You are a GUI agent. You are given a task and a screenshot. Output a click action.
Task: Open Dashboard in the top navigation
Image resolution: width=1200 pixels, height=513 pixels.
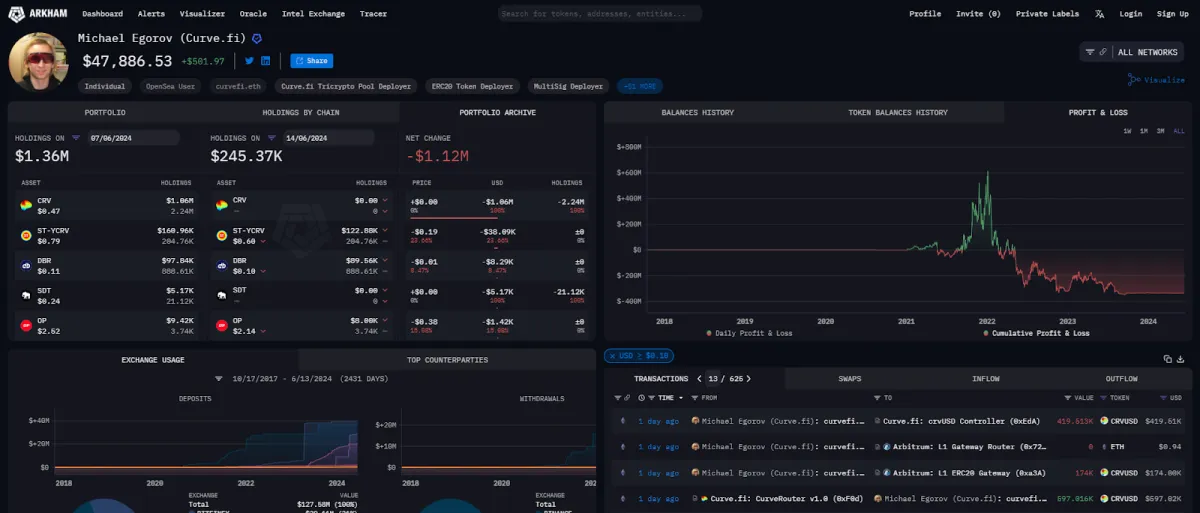[x=102, y=14]
